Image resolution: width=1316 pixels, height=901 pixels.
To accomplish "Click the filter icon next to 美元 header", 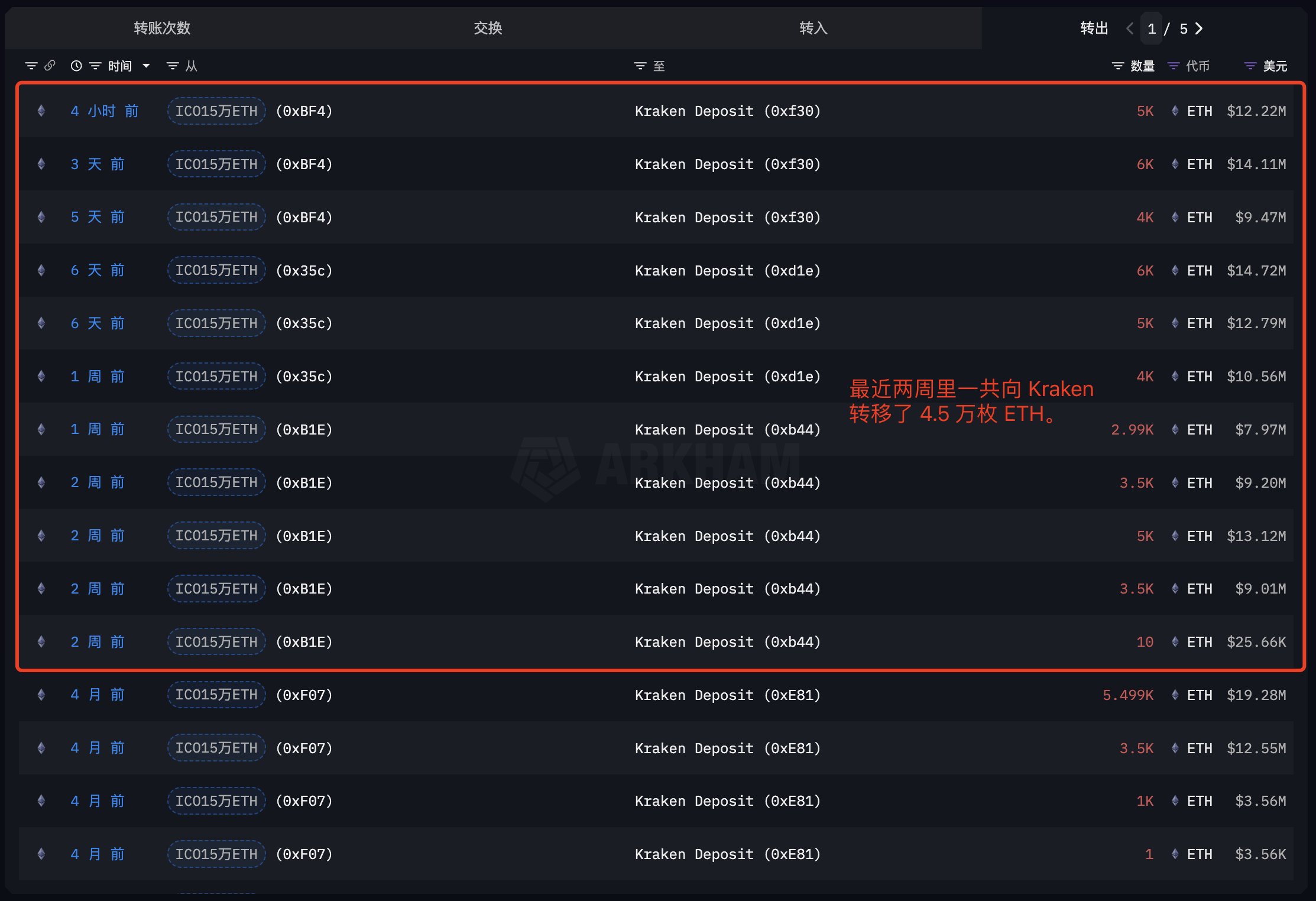I will click(x=1249, y=66).
